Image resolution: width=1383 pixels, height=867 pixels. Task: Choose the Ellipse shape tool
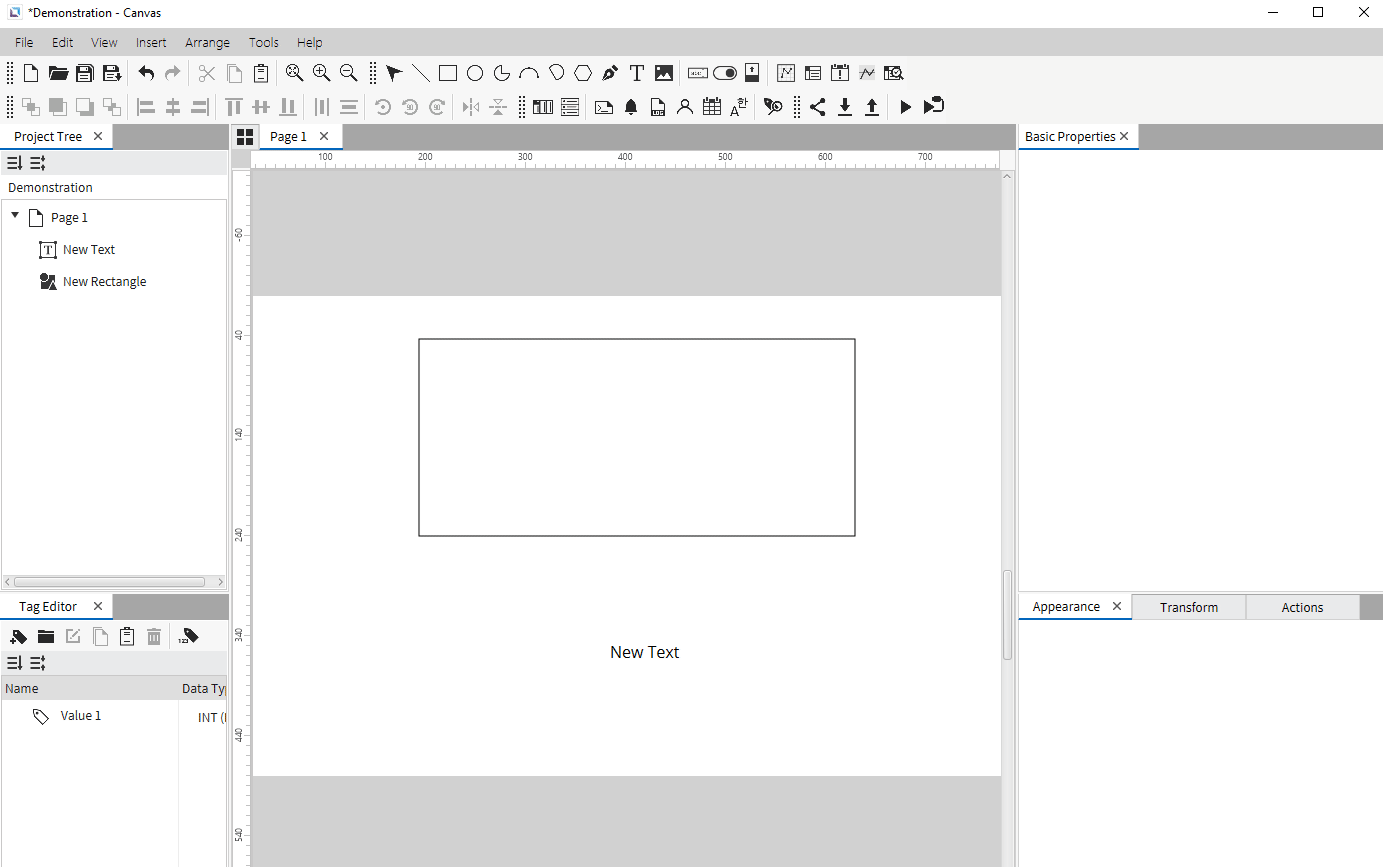tap(474, 72)
